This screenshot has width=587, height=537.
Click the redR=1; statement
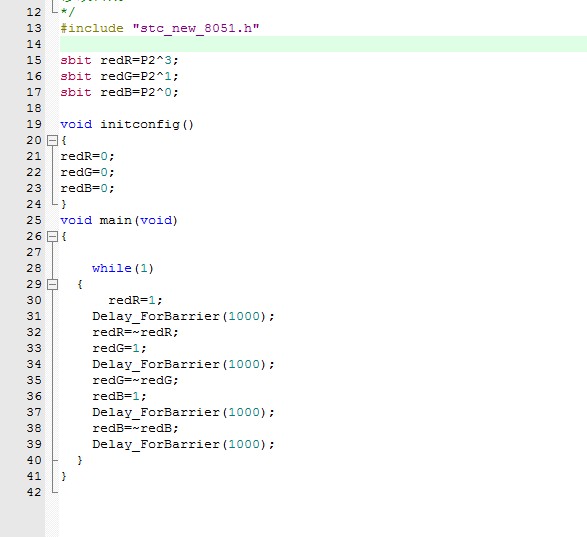[x=136, y=300]
